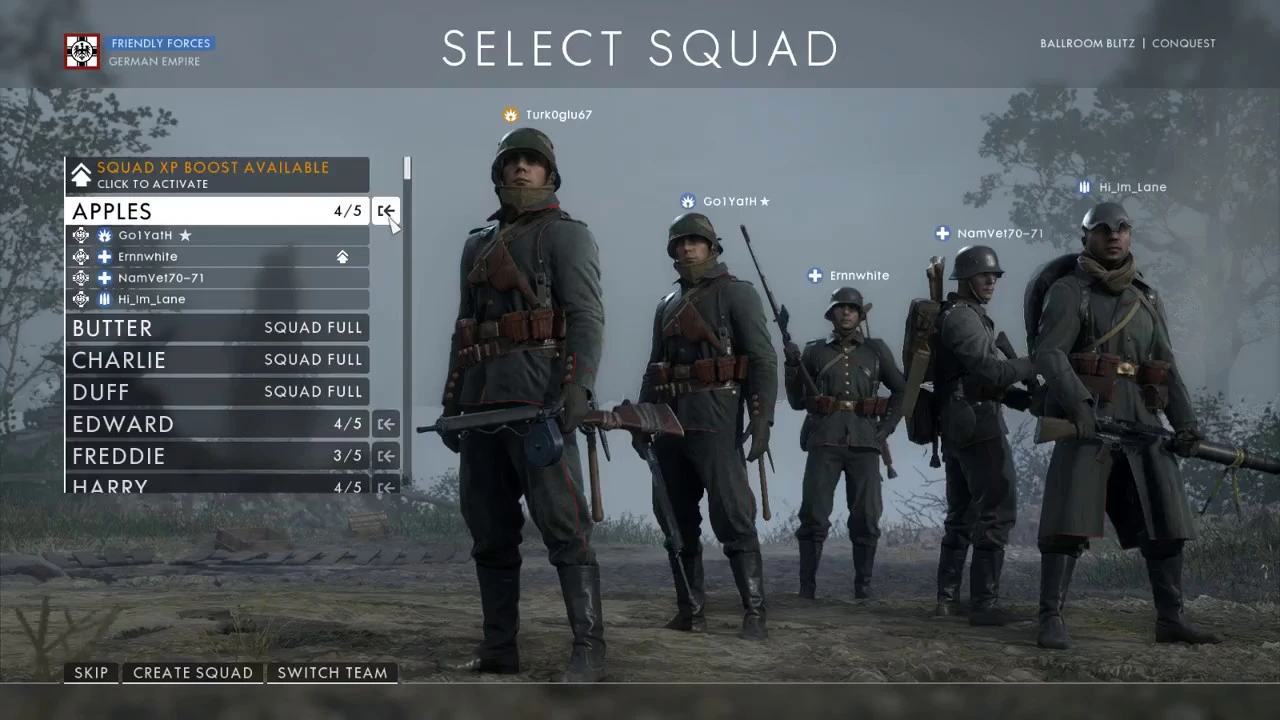Click the join arrow icon for Freddie squad

point(386,456)
